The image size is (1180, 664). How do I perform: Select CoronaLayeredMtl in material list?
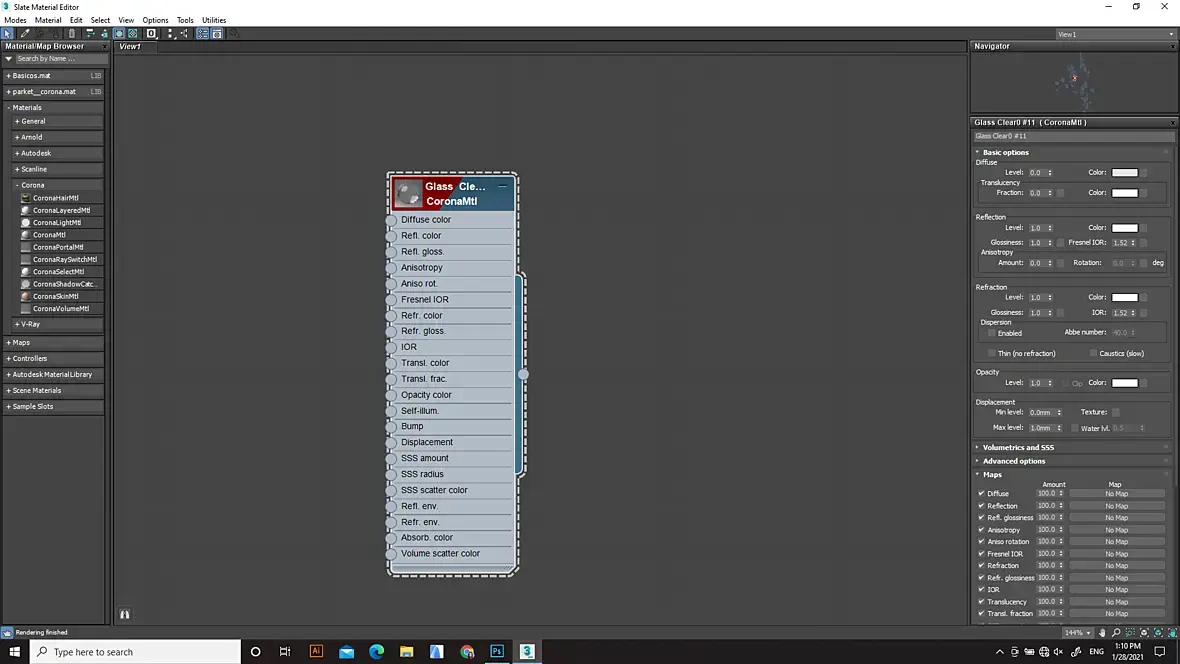click(61, 211)
